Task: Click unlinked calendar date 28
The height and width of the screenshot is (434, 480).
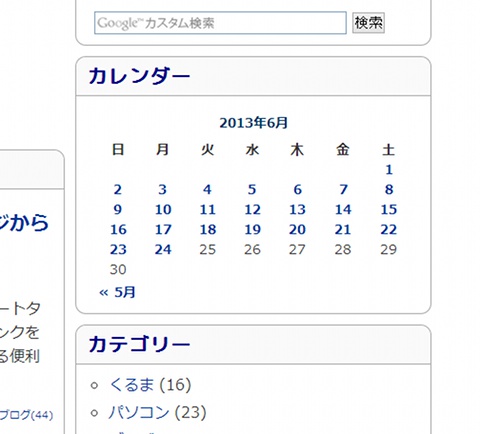Action: click(343, 250)
